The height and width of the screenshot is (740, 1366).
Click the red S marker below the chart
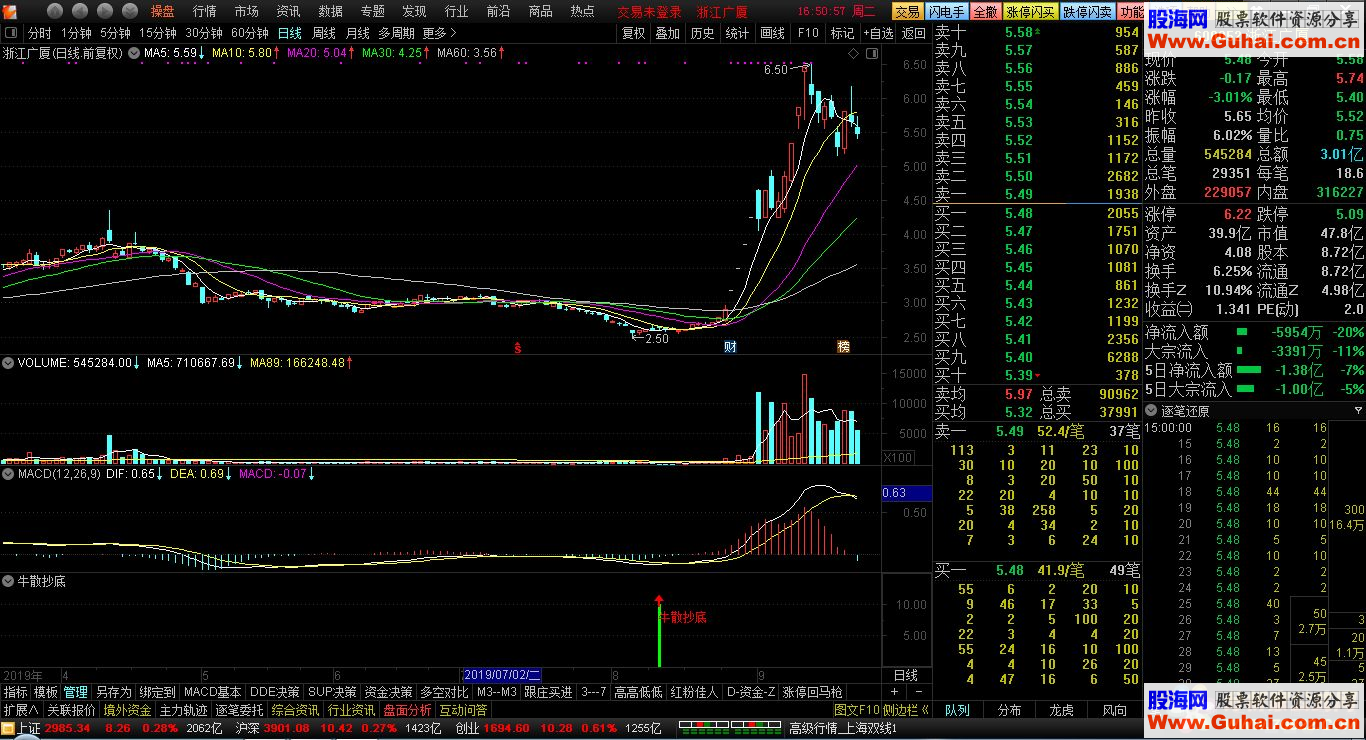[x=518, y=348]
